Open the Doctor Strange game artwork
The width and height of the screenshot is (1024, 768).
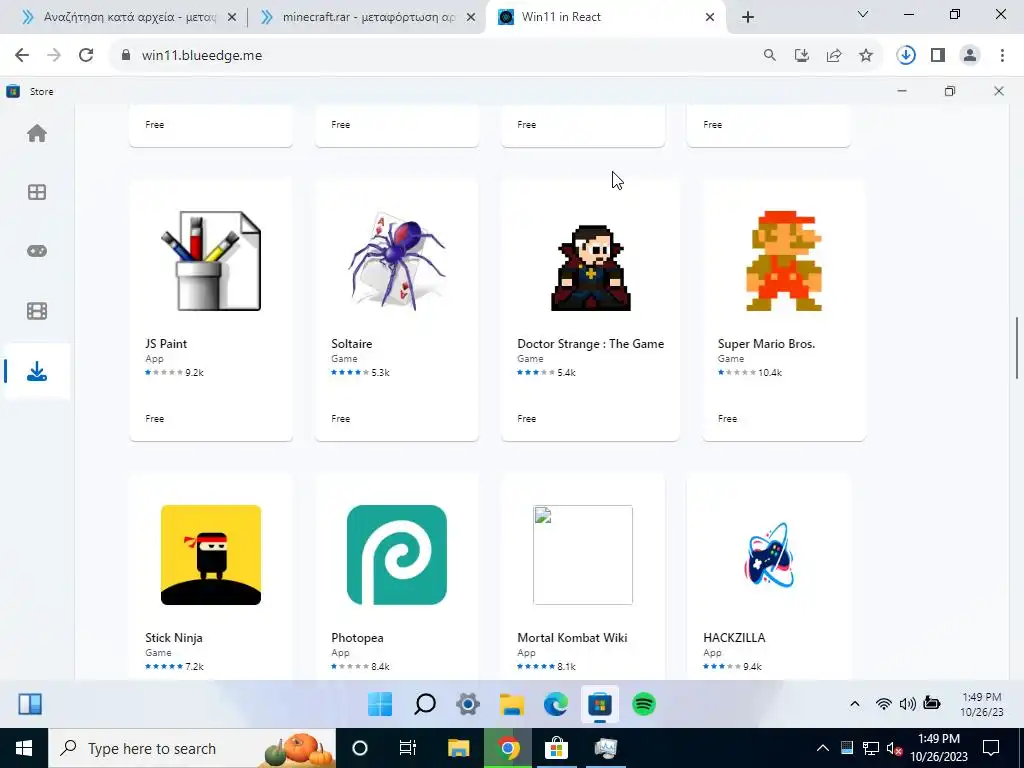[590, 267]
